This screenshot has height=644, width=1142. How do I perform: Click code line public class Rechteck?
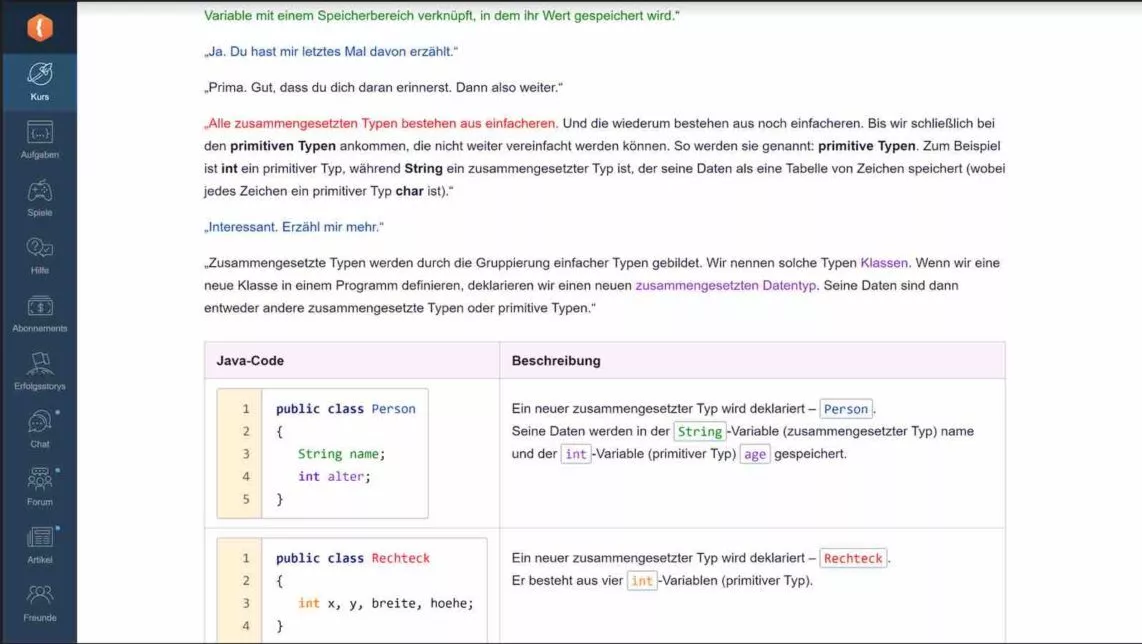point(353,558)
